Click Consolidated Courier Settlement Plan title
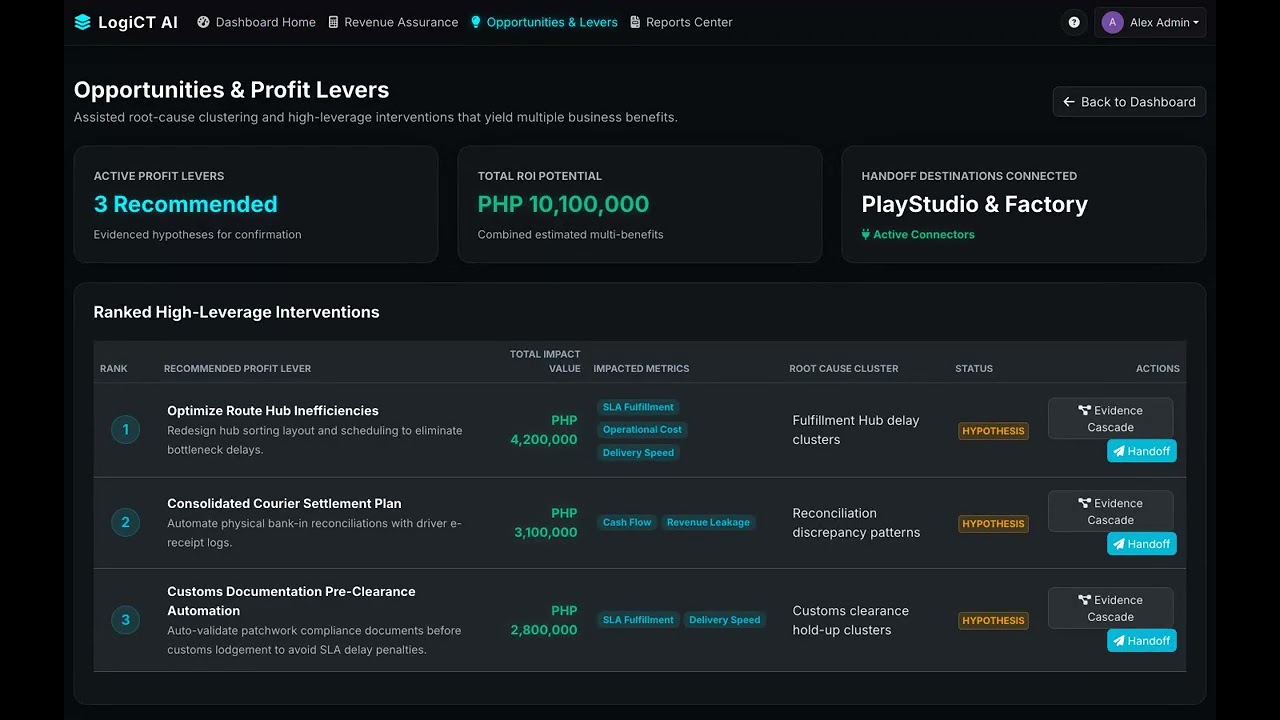 pyautogui.click(x=284, y=504)
